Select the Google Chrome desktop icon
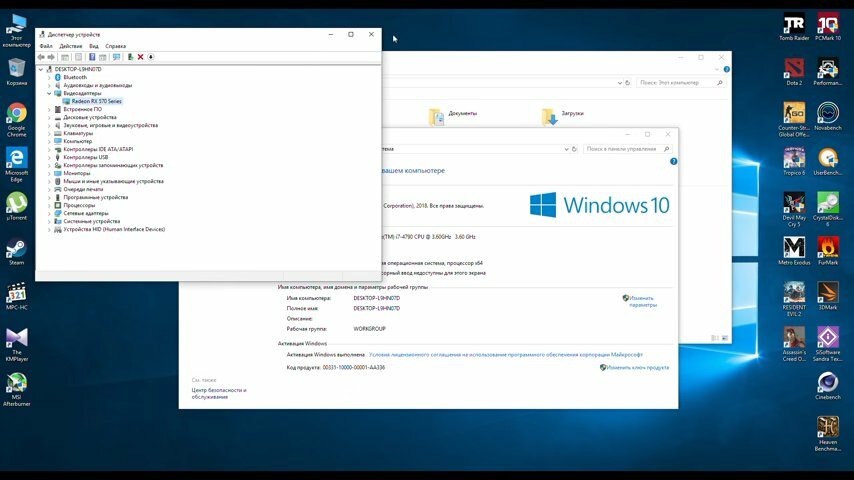854x480 pixels. pyautogui.click(x=16, y=120)
